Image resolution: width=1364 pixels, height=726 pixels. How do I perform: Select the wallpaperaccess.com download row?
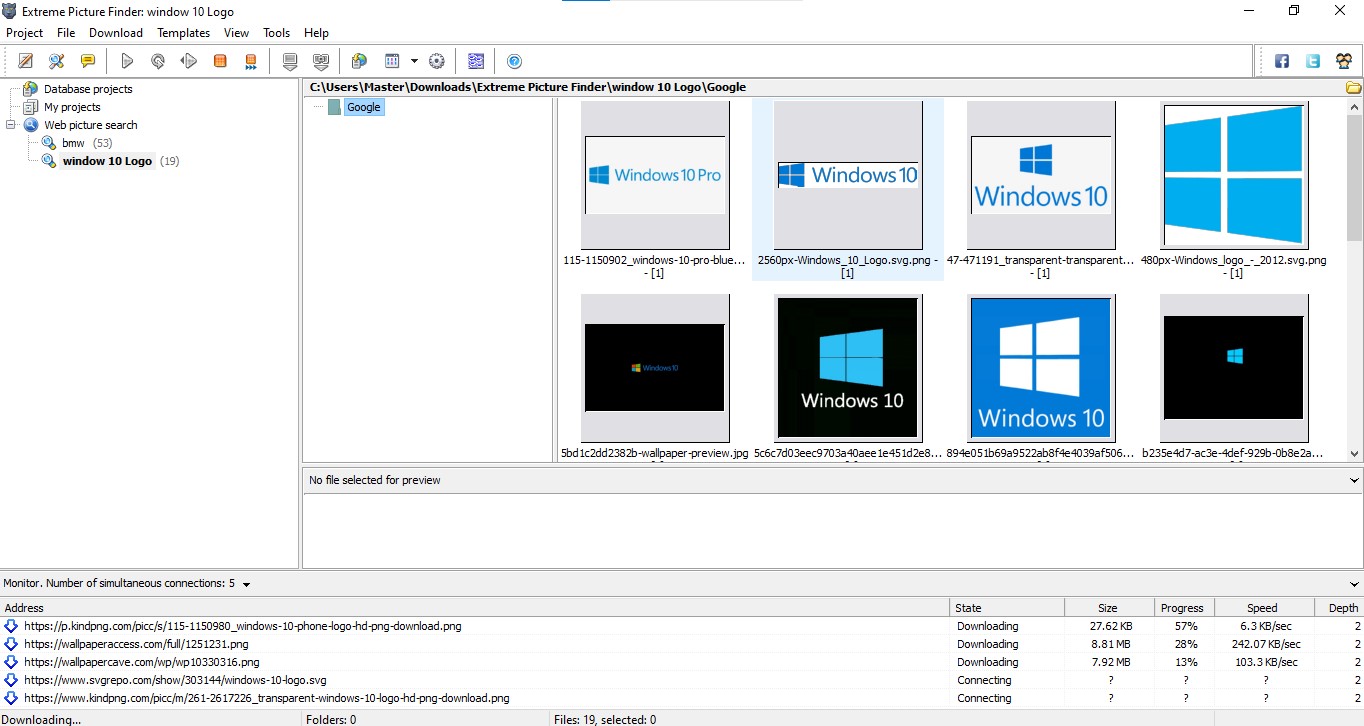(x=682, y=644)
